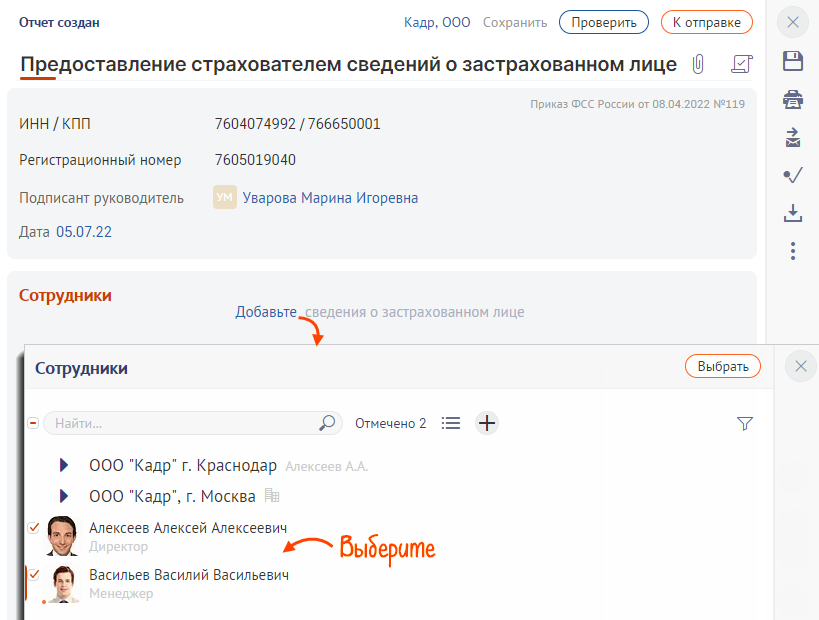Toggle the deselect-all checkbox near search

(x=34, y=424)
